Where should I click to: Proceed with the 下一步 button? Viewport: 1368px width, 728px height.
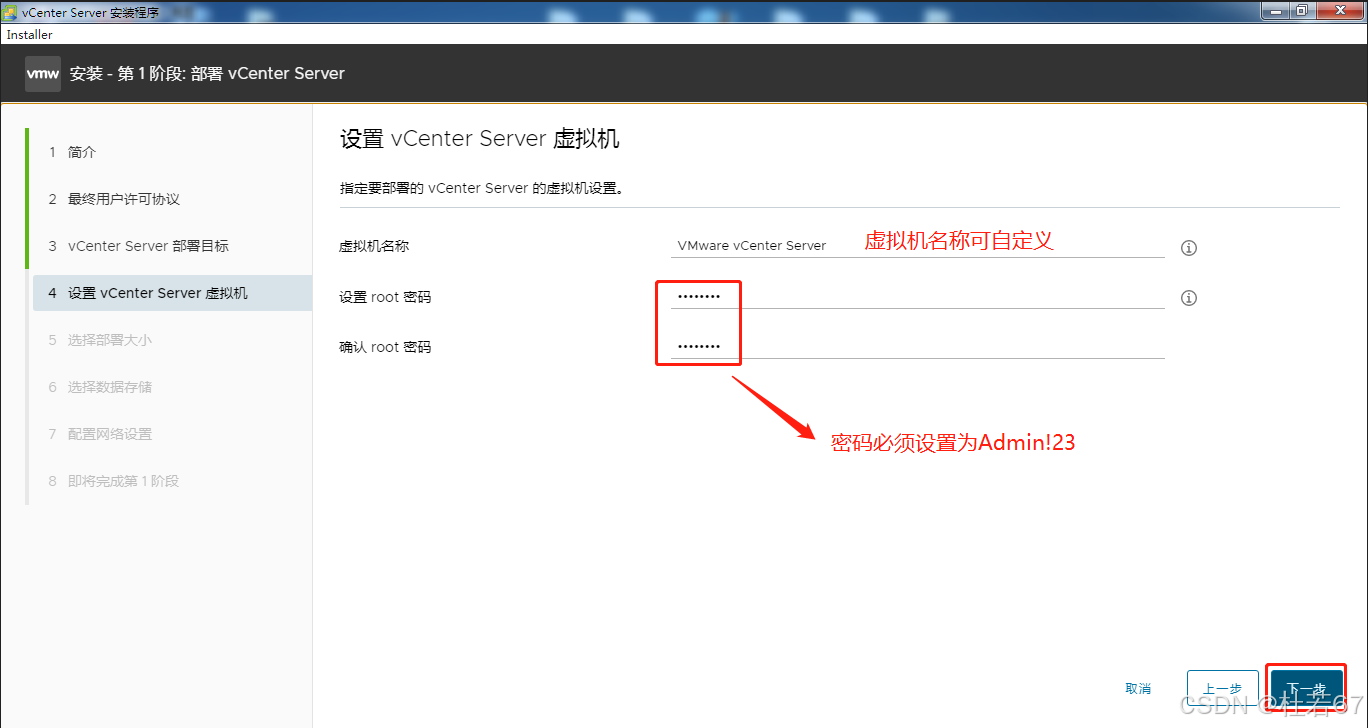1306,690
